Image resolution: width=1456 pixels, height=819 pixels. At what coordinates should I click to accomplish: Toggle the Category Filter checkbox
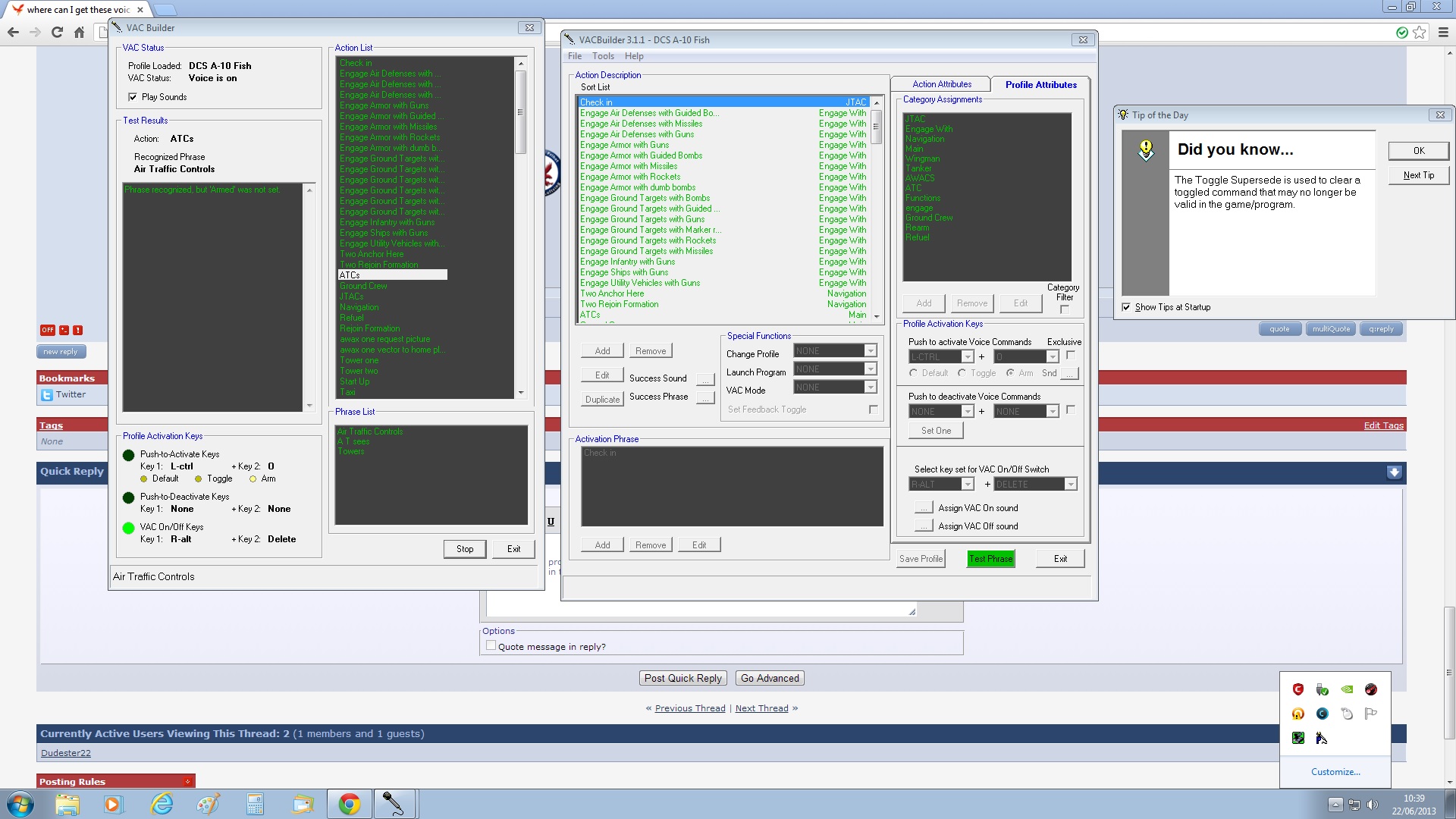click(x=1065, y=309)
